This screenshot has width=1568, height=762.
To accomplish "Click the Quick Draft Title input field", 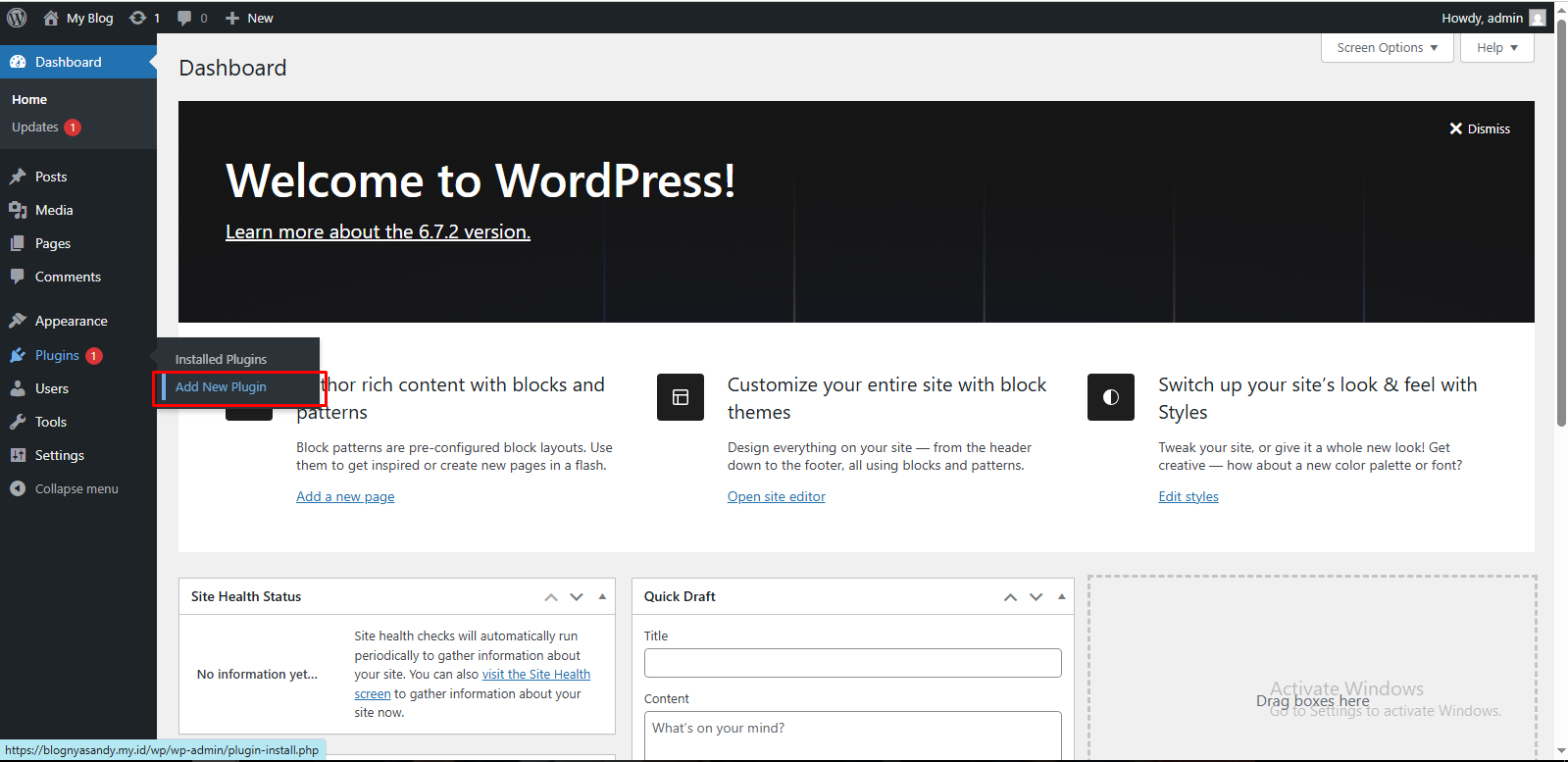I will pos(853,663).
